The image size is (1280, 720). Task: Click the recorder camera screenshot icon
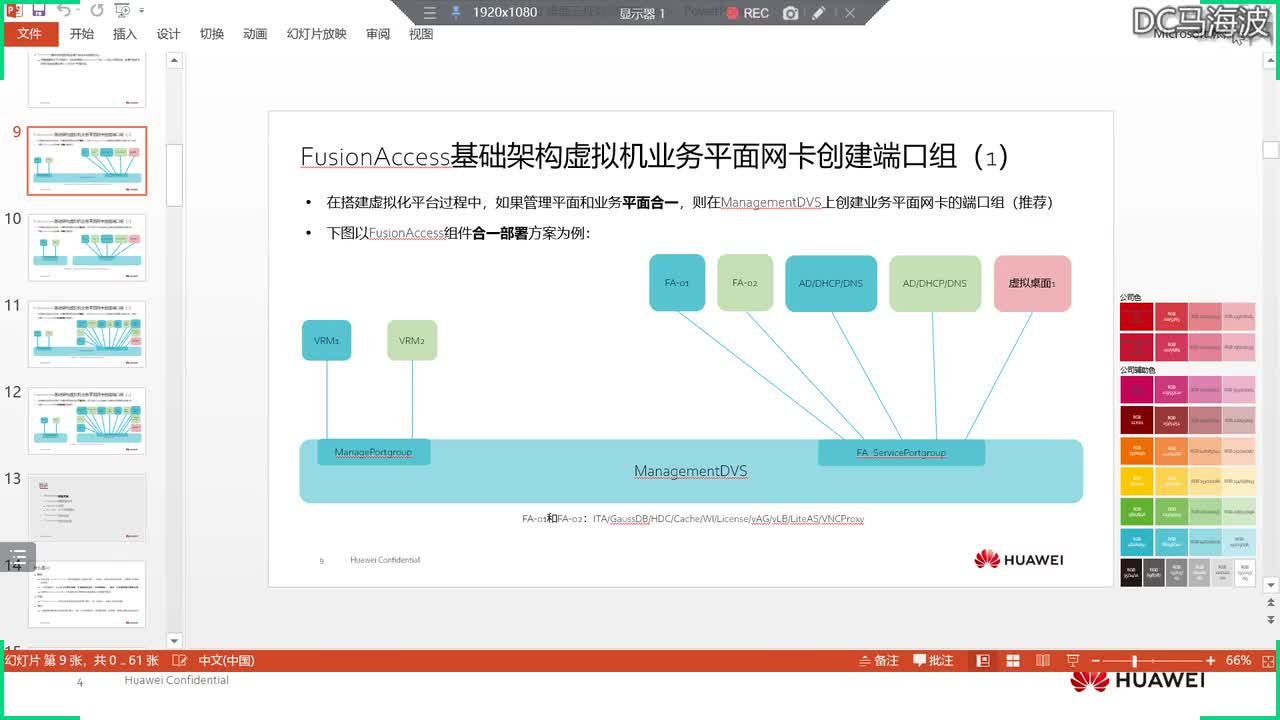pyautogui.click(x=791, y=13)
